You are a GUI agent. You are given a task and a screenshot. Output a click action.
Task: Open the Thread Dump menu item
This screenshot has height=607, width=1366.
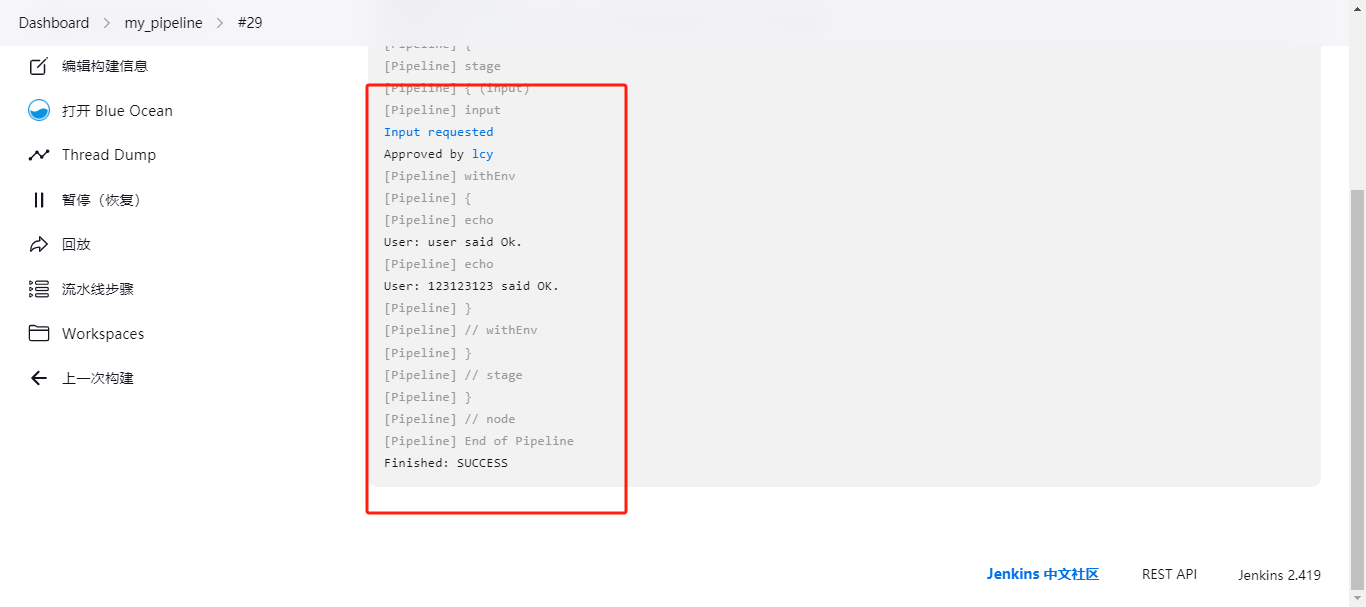(x=108, y=155)
